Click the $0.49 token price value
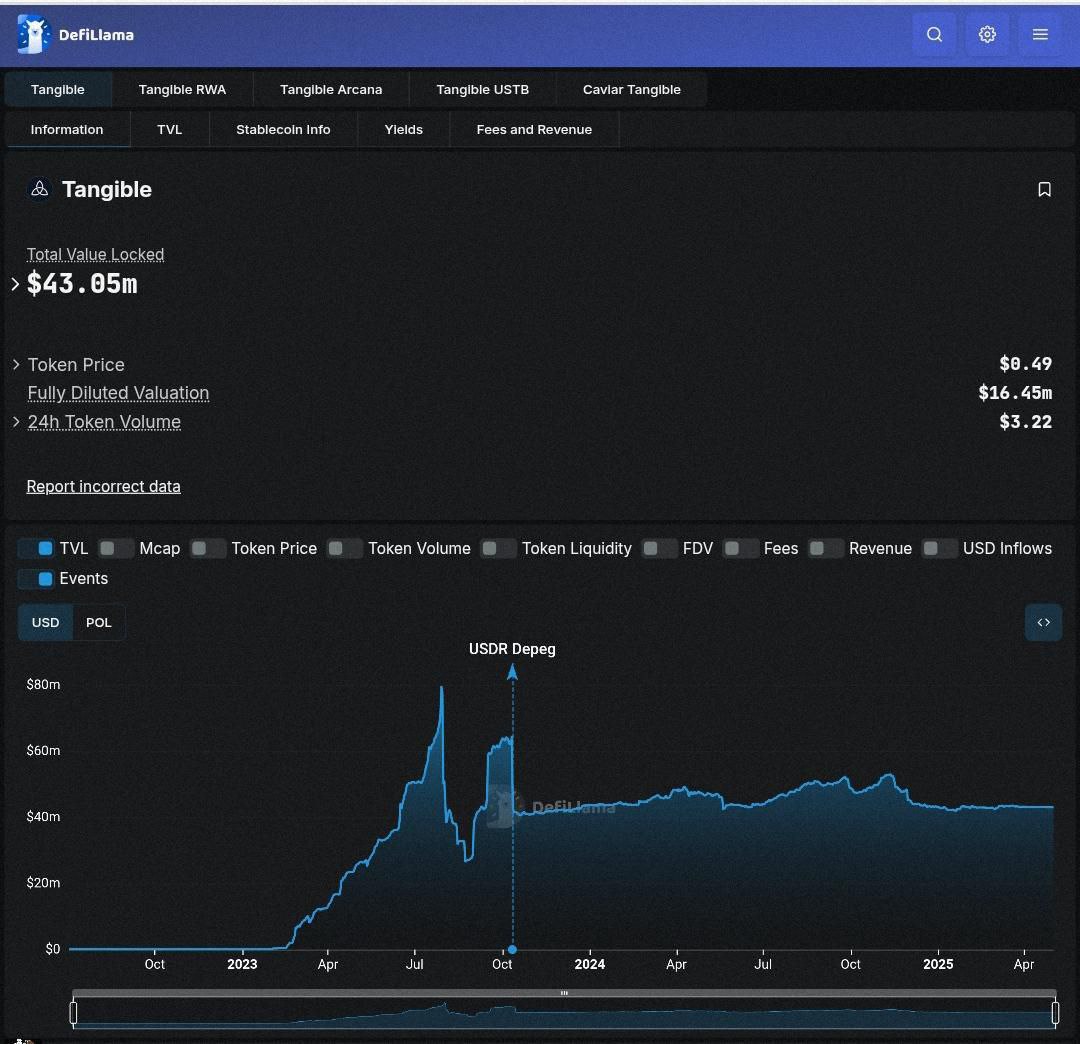This screenshot has height=1044, width=1080. coord(1026,364)
